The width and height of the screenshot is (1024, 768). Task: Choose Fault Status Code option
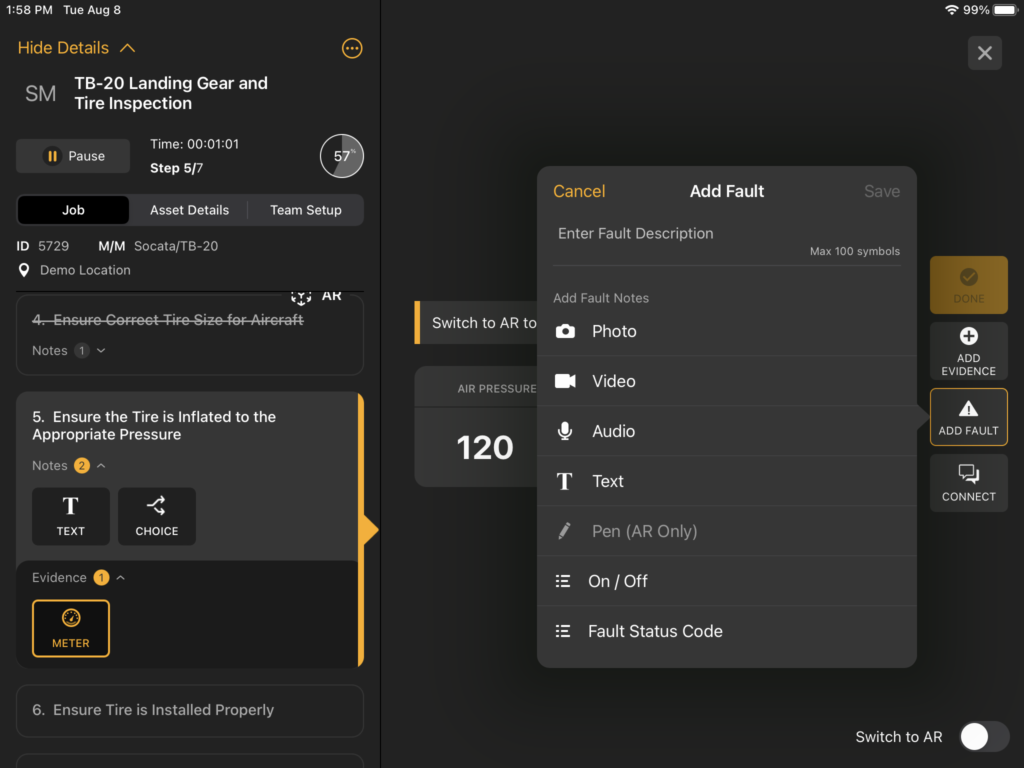(x=727, y=631)
